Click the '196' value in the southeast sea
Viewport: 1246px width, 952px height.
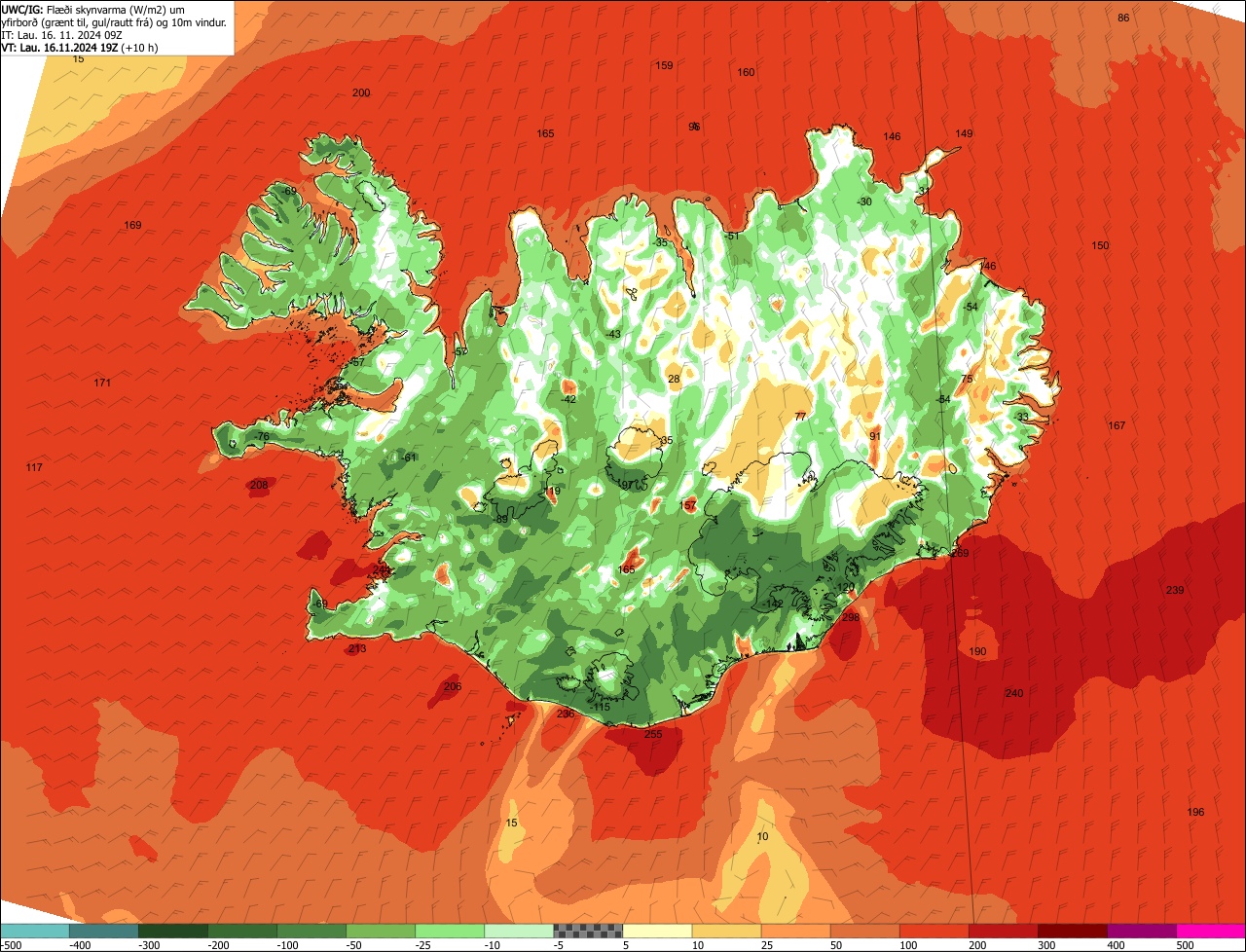tap(1195, 813)
